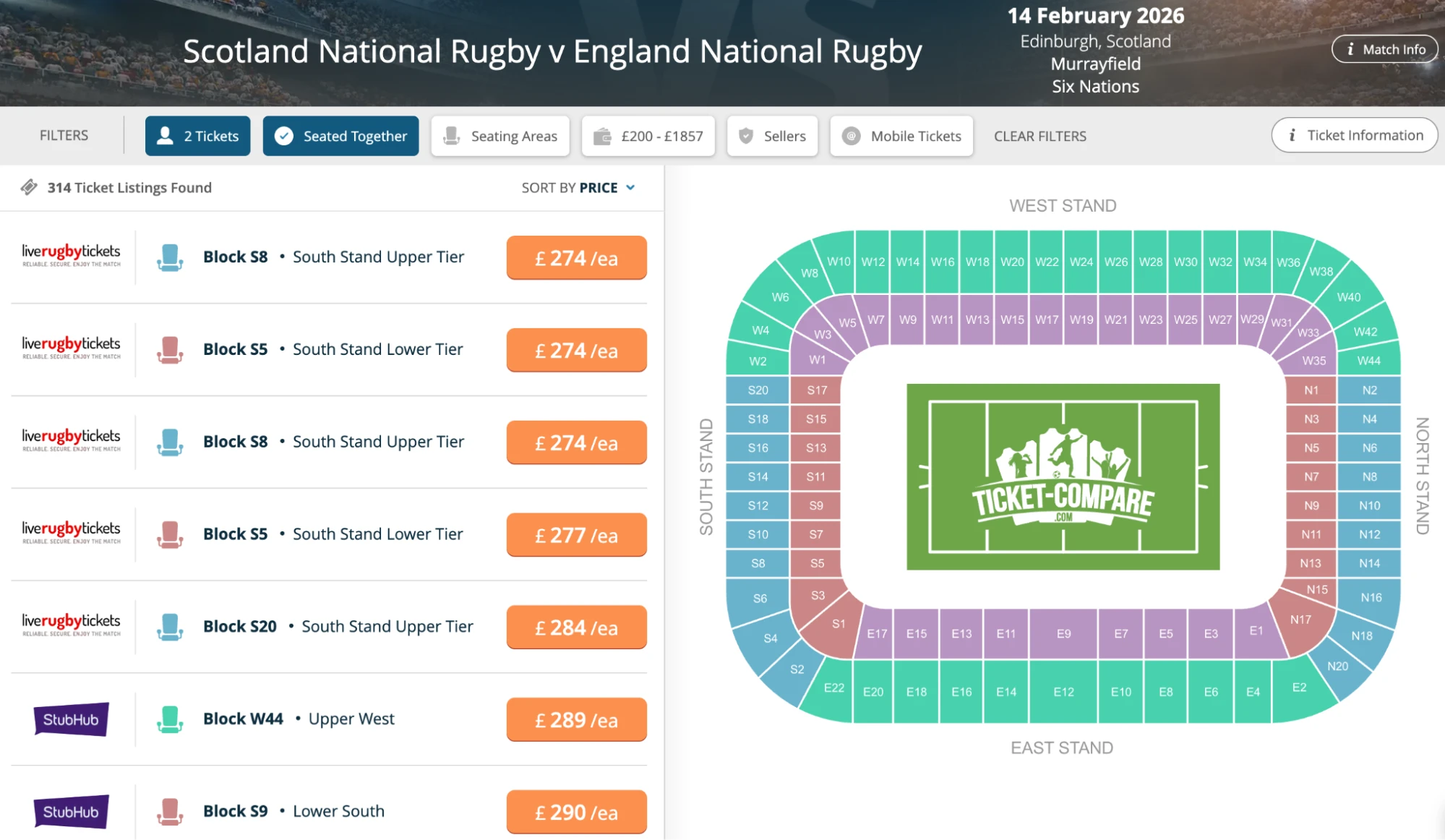The height and width of the screenshot is (840, 1445).
Task: Adjust the £200 - £1857 price range filter
Action: pyautogui.click(x=648, y=135)
